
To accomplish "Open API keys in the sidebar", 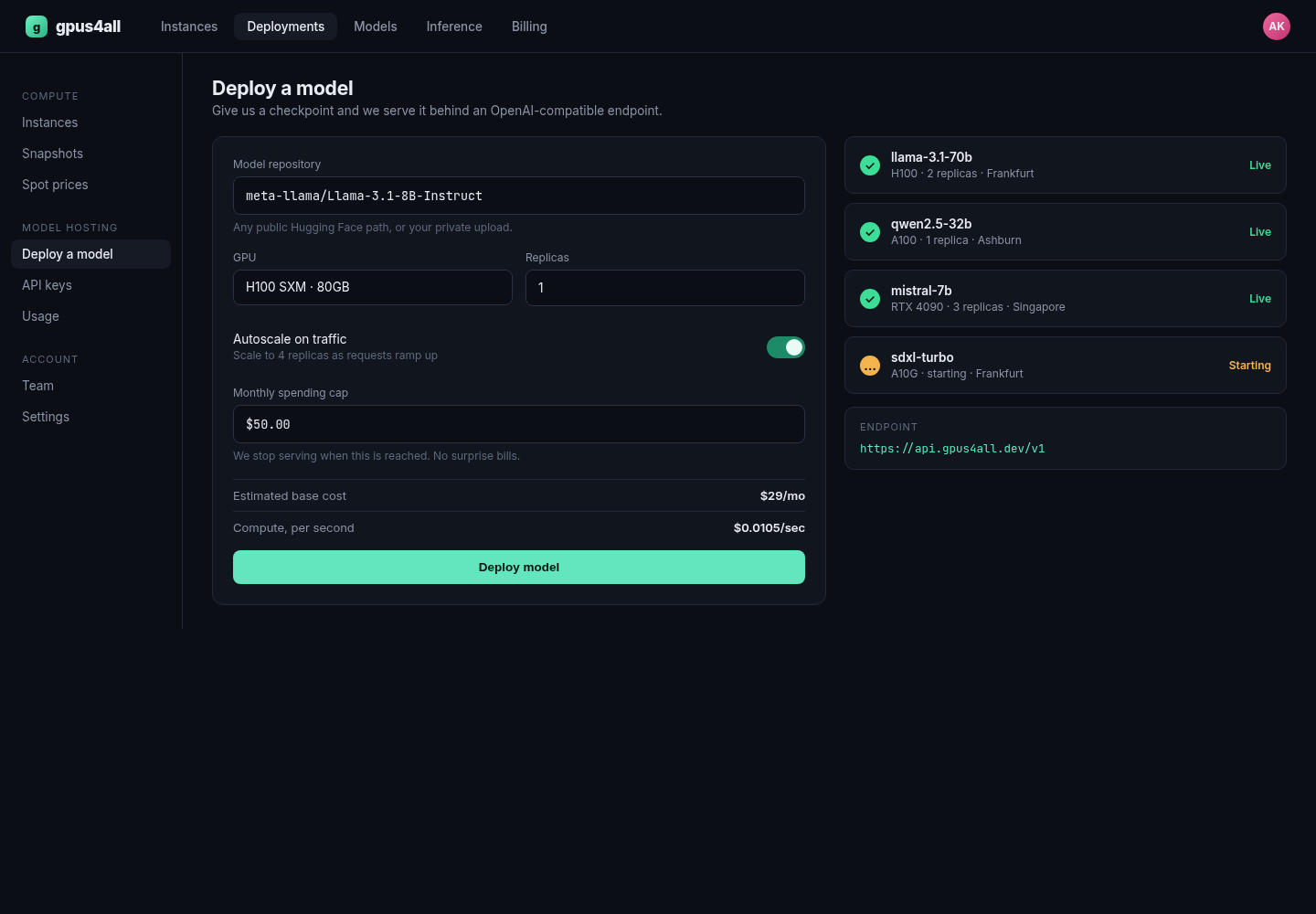I will tap(90, 285).
